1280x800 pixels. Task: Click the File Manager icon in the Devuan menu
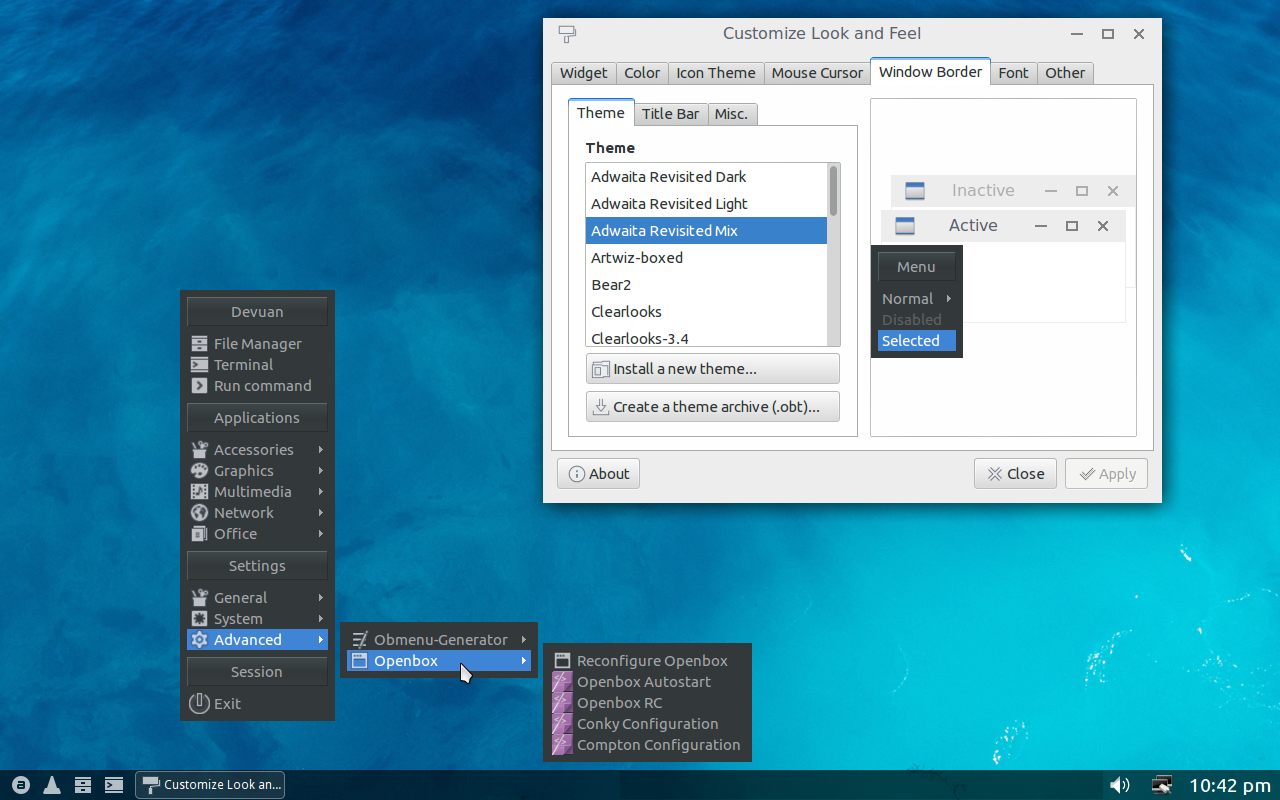pyautogui.click(x=199, y=344)
